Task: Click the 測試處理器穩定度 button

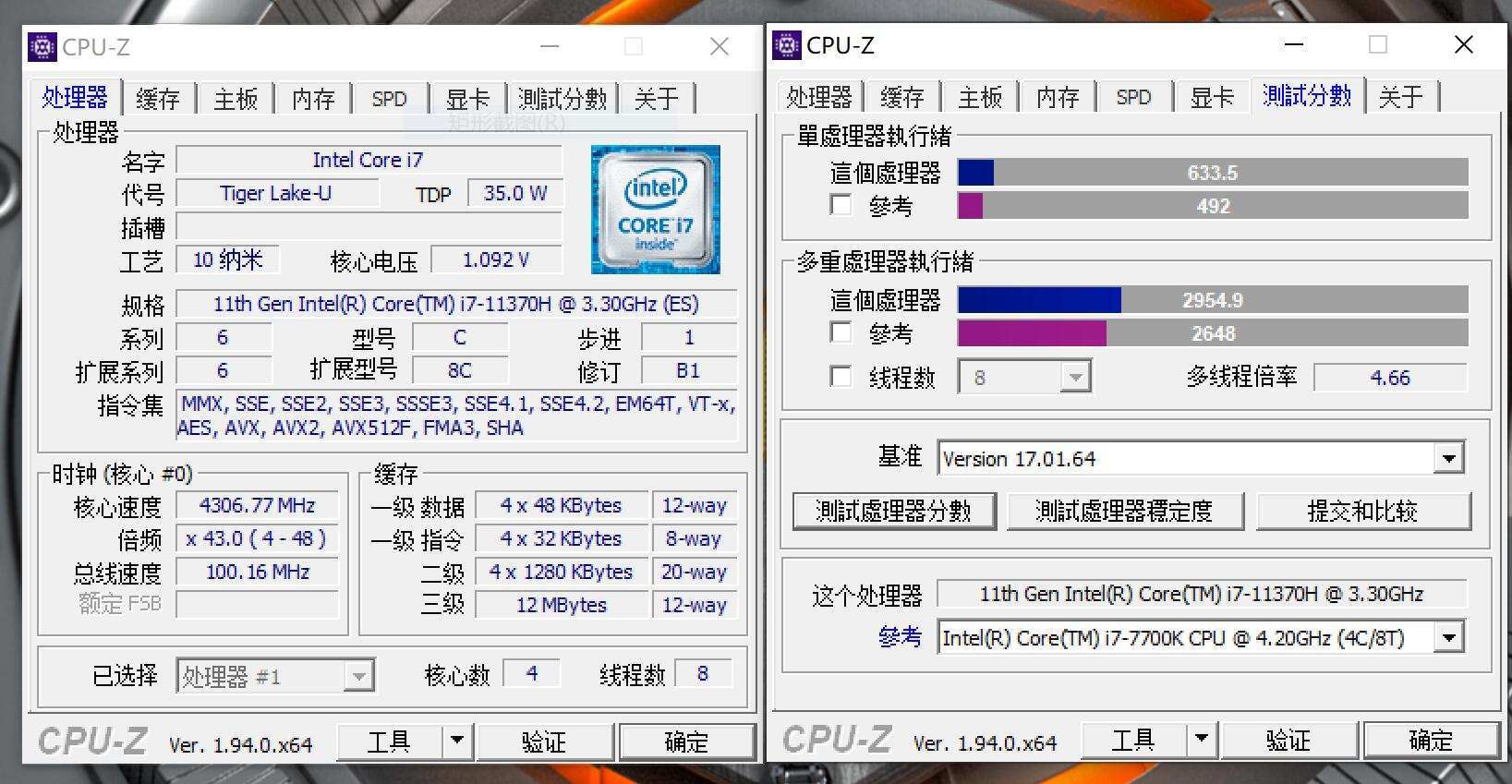Action: click(x=1125, y=511)
